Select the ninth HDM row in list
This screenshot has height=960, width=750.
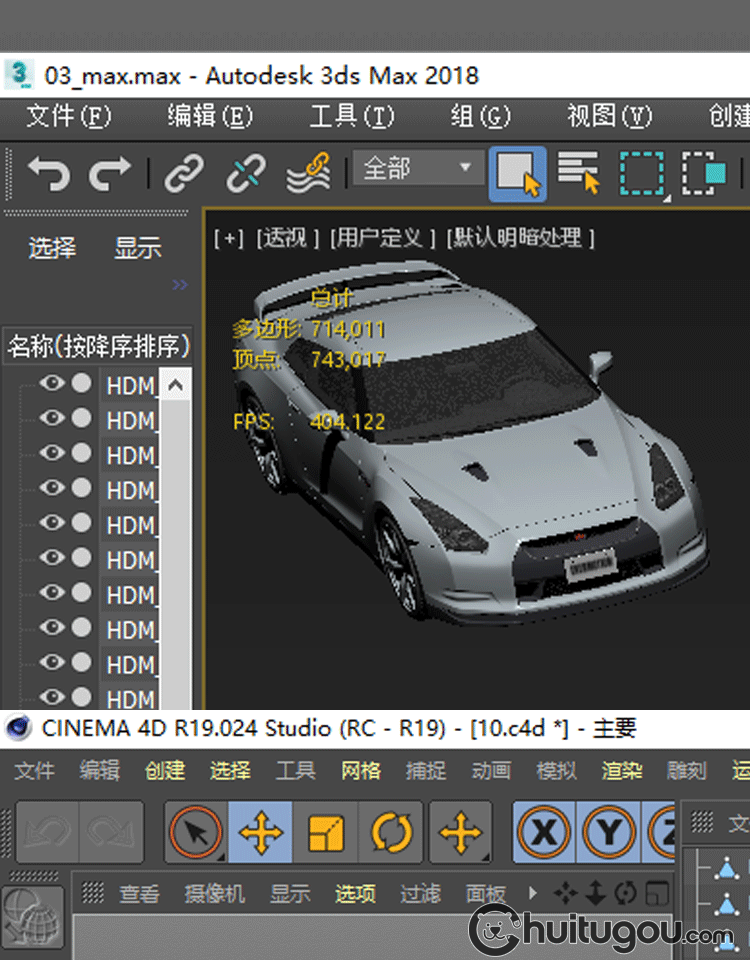pos(130,665)
